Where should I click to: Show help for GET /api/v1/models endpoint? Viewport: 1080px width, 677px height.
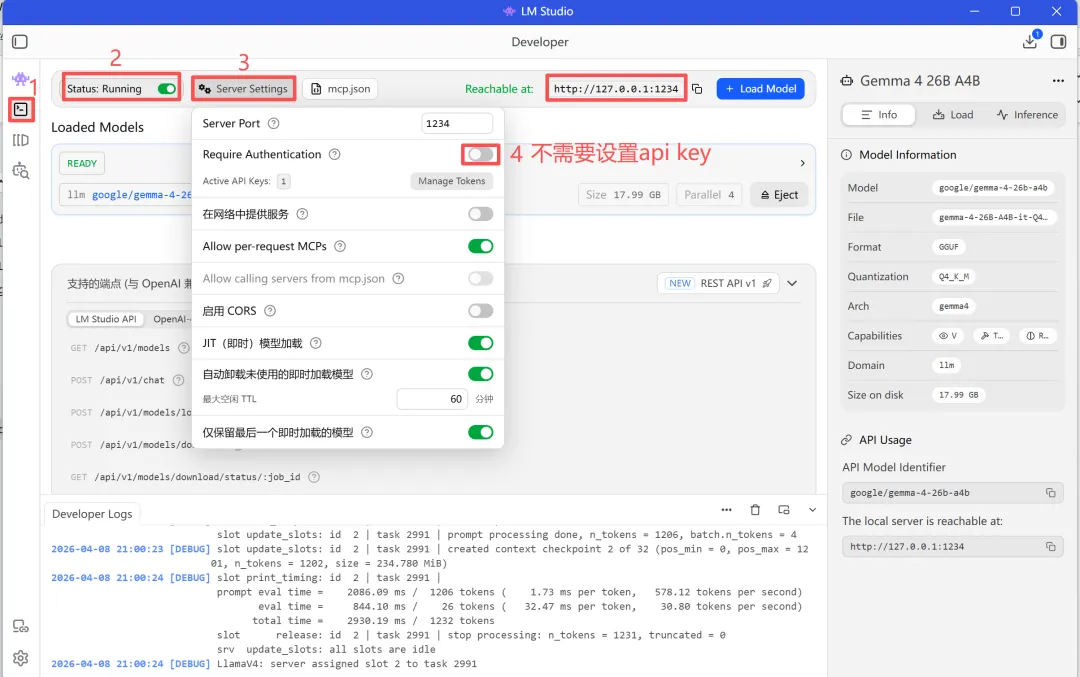pos(183,348)
